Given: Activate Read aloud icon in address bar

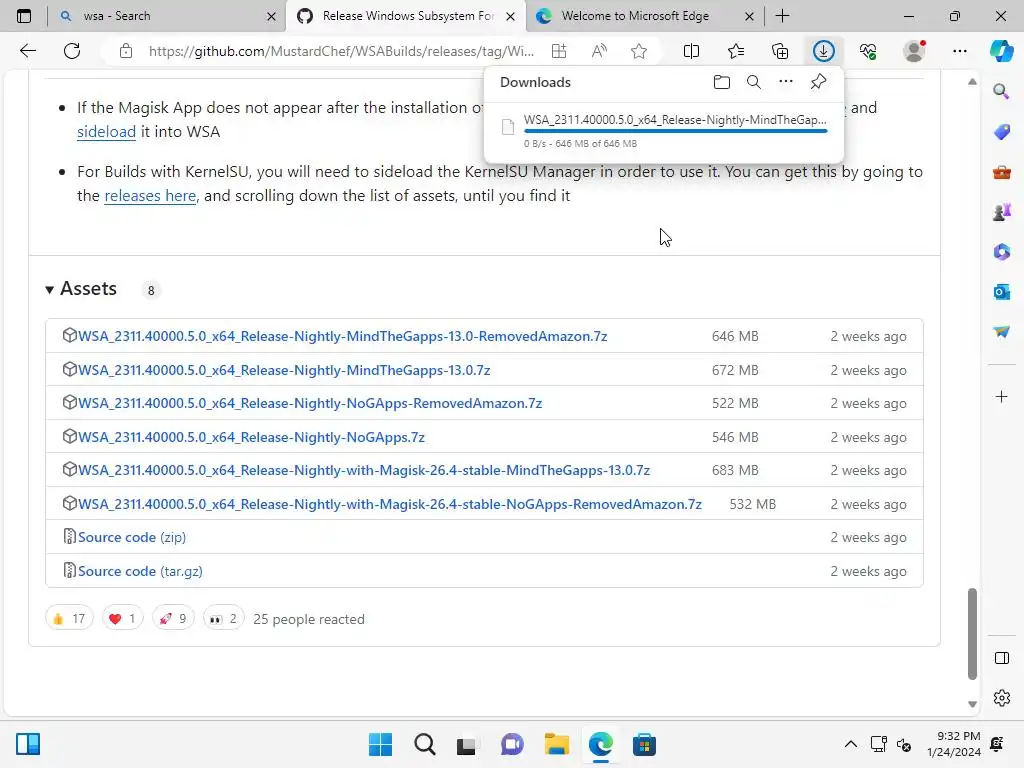Looking at the screenshot, I should [x=599, y=51].
